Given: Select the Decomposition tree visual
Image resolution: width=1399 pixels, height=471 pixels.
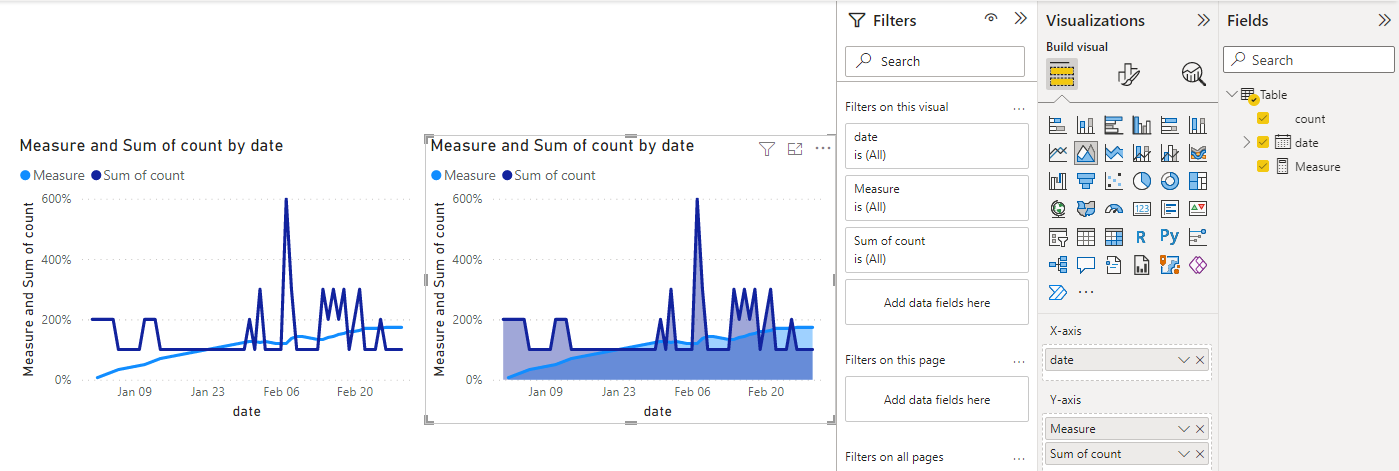Looking at the screenshot, I should point(1058,265).
